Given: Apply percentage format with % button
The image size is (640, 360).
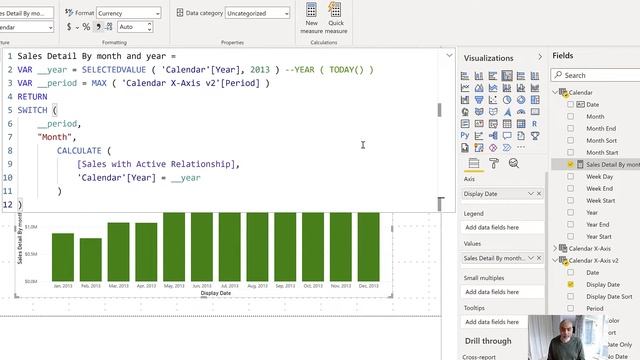Looking at the screenshot, I should click(86, 27).
